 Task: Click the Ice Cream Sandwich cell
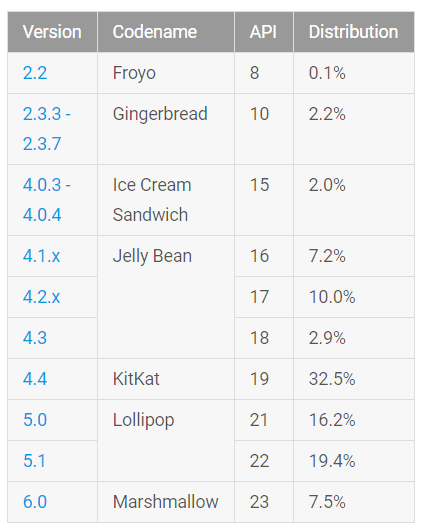coord(166,200)
